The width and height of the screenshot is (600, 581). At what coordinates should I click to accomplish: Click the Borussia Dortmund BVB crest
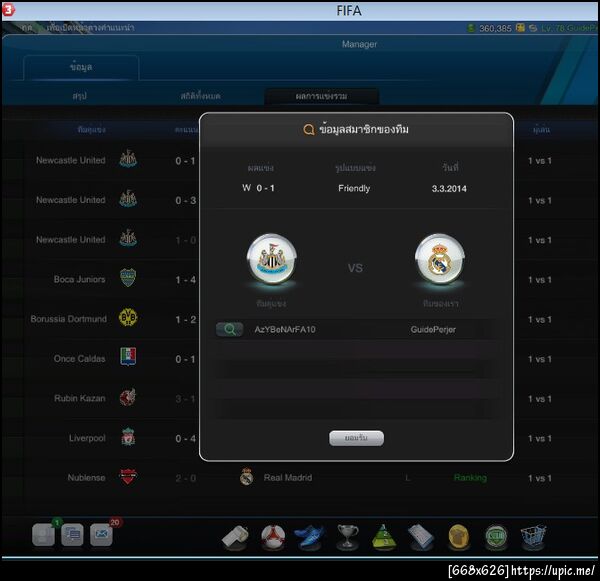pyautogui.click(x=128, y=318)
